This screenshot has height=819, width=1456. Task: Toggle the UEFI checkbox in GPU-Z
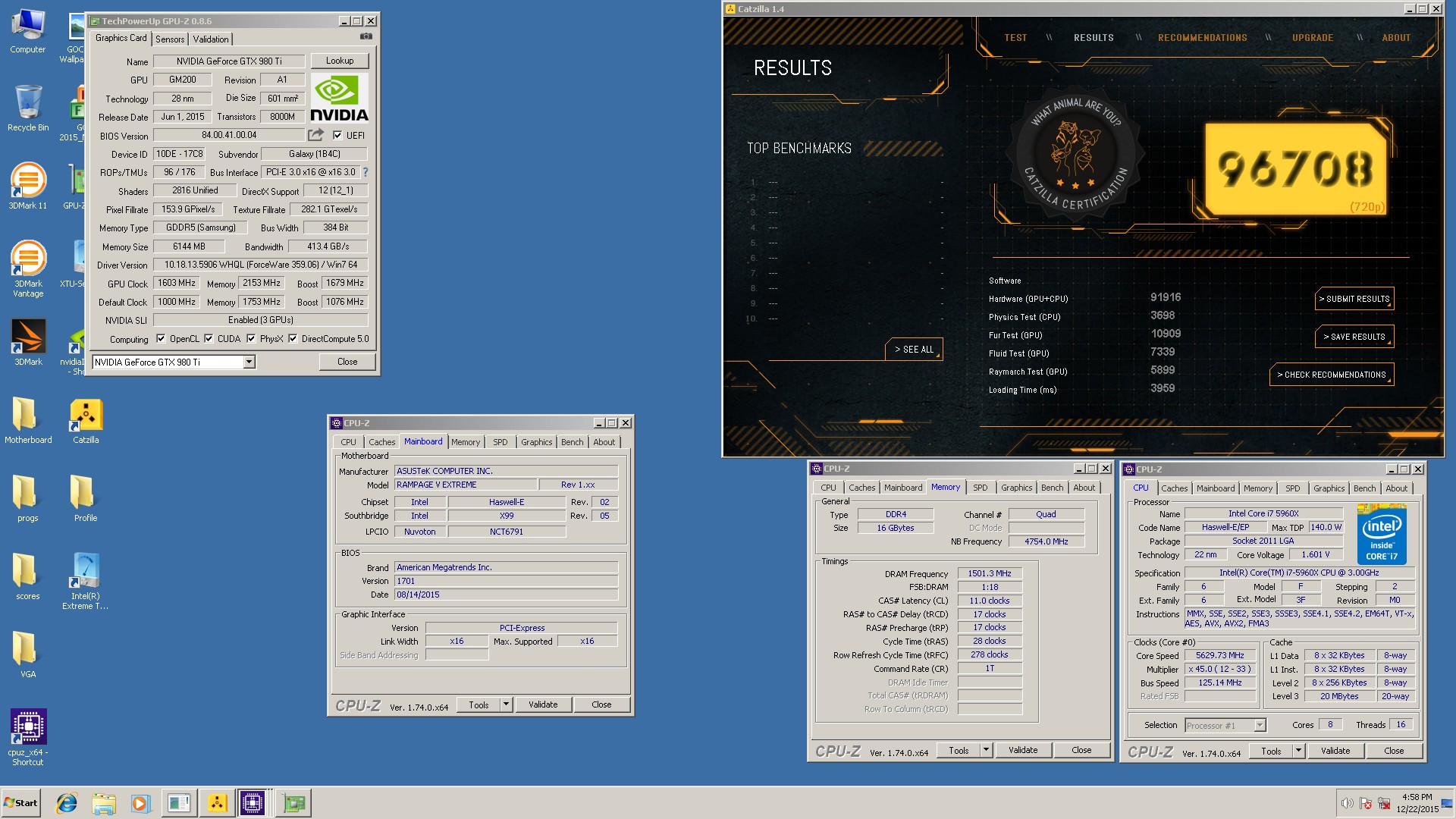point(337,136)
